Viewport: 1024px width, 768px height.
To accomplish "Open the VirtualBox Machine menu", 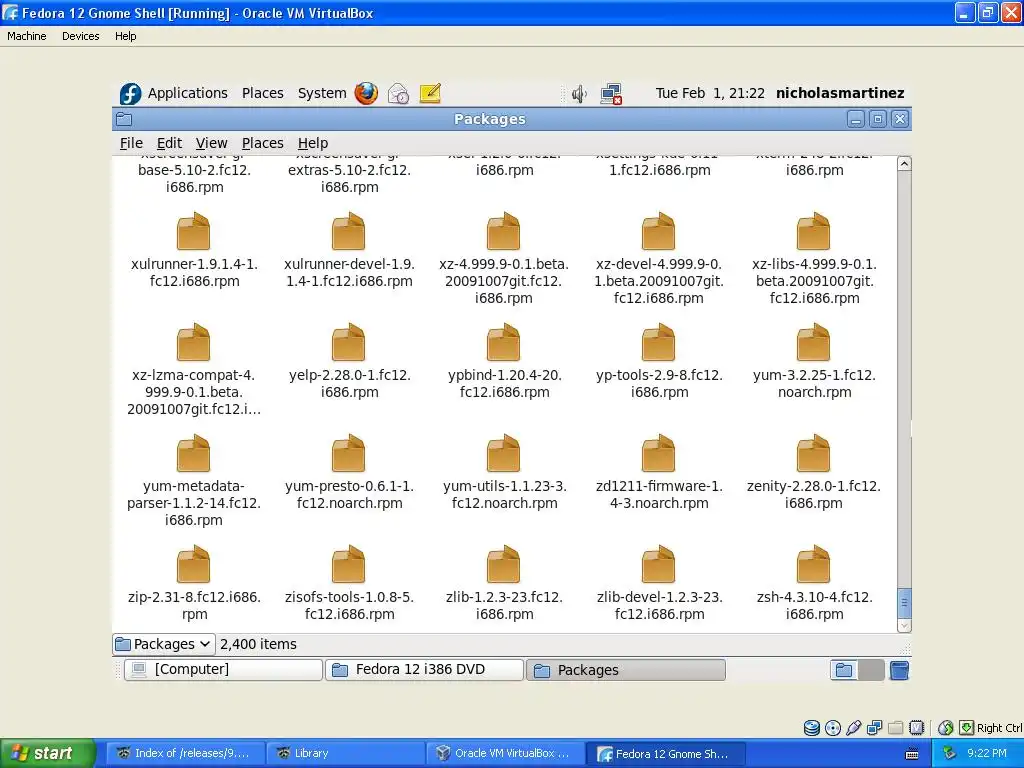I will [x=27, y=36].
